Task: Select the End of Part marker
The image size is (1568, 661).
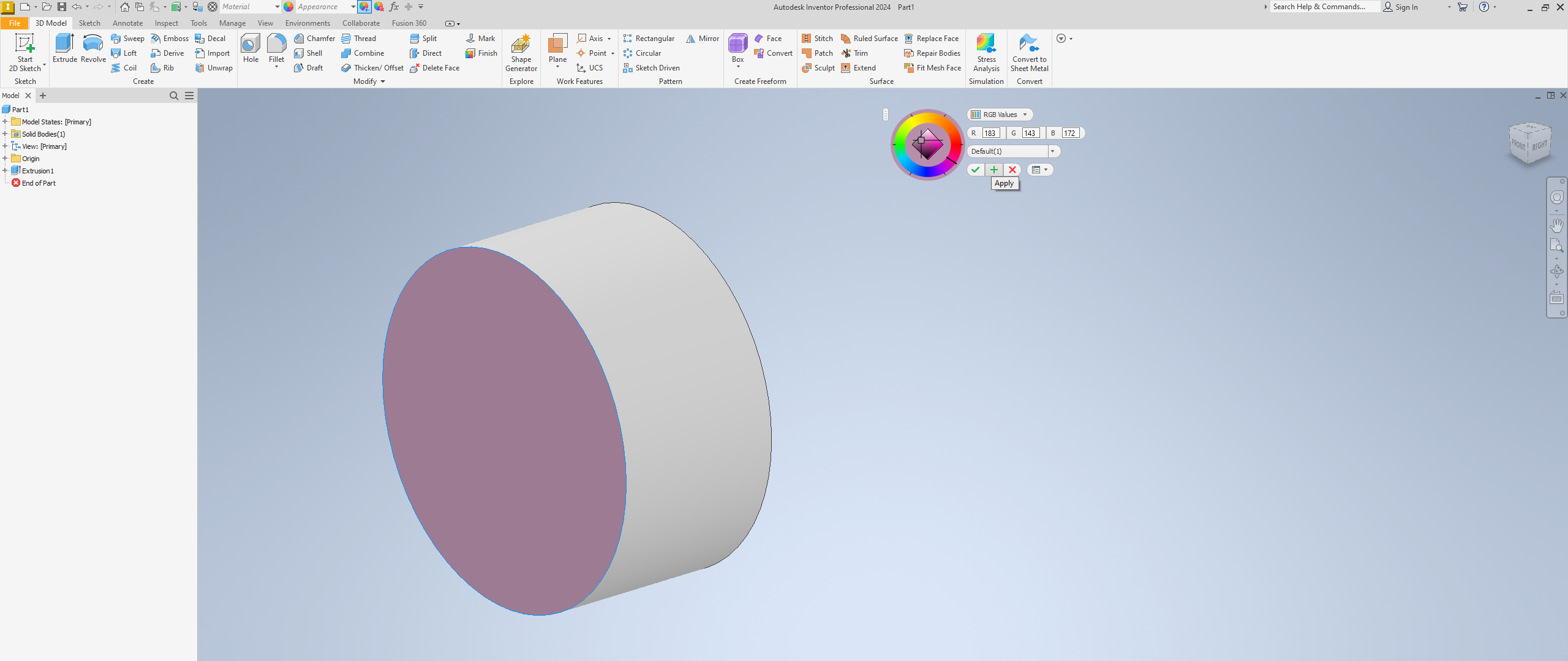Action: pyautogui.click(x=34, y=183)
